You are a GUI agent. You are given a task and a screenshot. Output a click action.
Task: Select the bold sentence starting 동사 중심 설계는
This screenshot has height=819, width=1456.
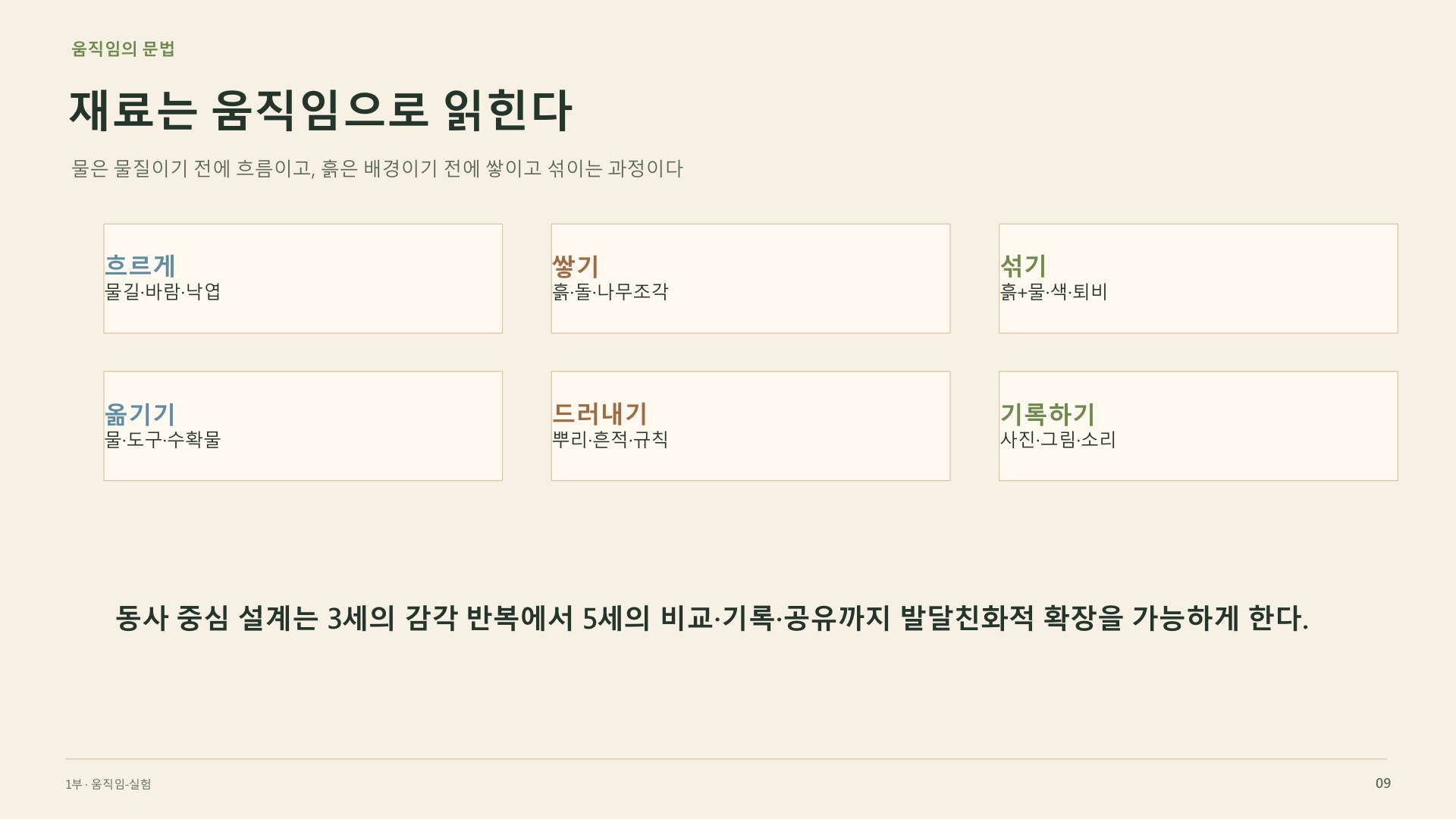[712, 618]
